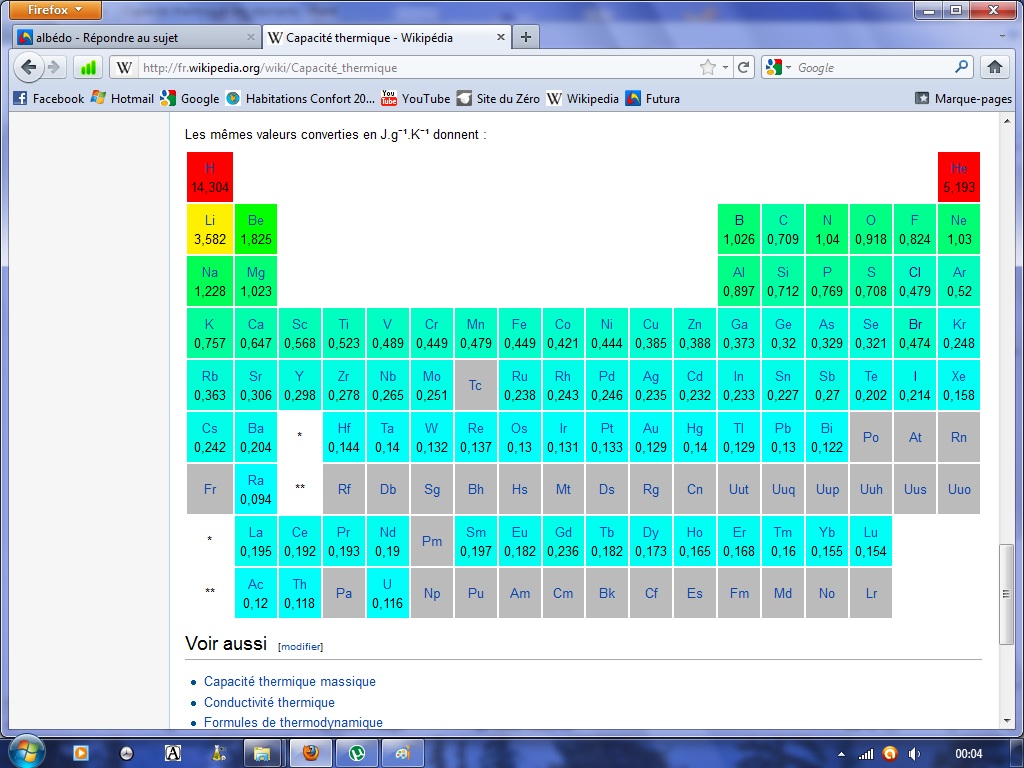
Task: Open the Facebook bookmark
Action: 48,99
